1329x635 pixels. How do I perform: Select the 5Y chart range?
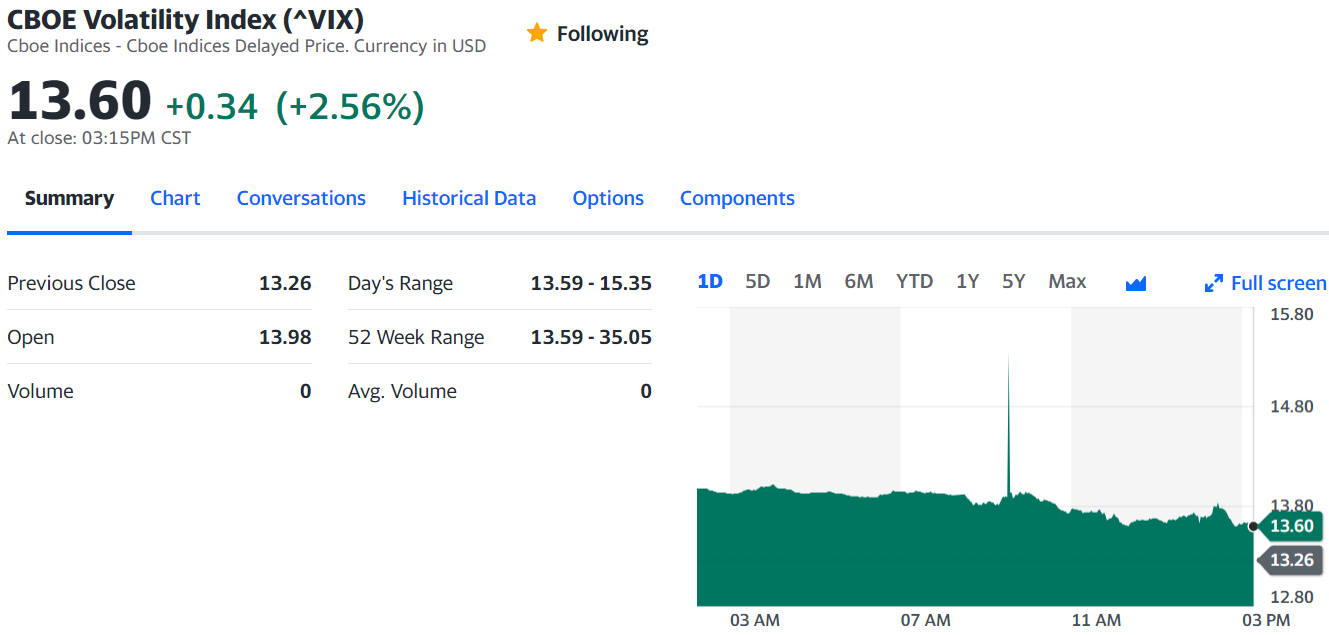pos(1014,281)
